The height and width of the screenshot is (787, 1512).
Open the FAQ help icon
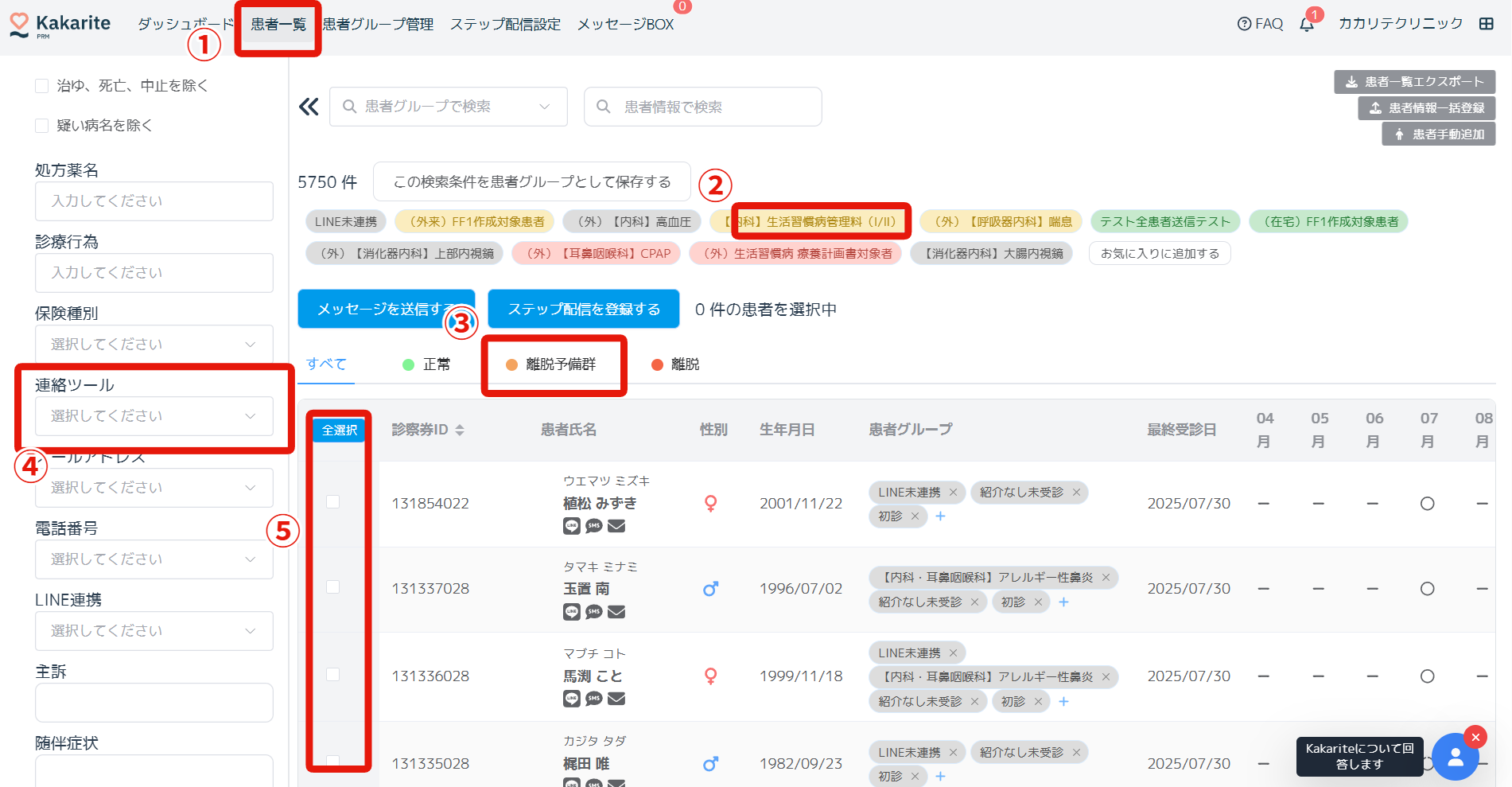click(1244, 24)
